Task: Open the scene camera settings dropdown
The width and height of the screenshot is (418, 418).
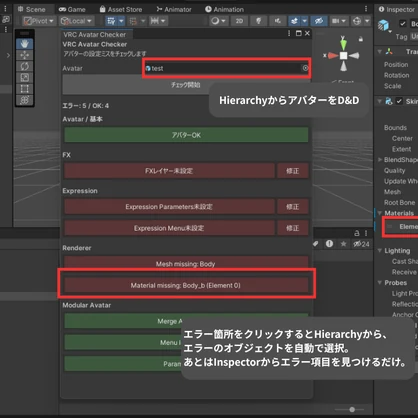Action: pyautogui.click(x=338, y=21)
